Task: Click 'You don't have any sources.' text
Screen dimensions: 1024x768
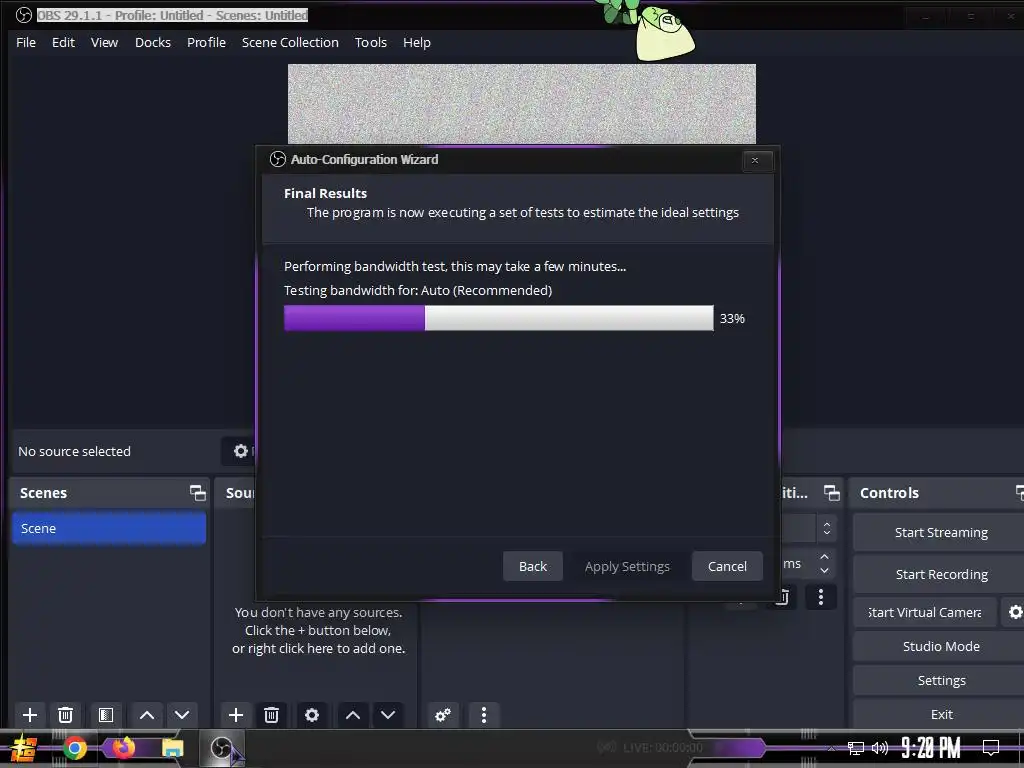Action: [318, 613]
